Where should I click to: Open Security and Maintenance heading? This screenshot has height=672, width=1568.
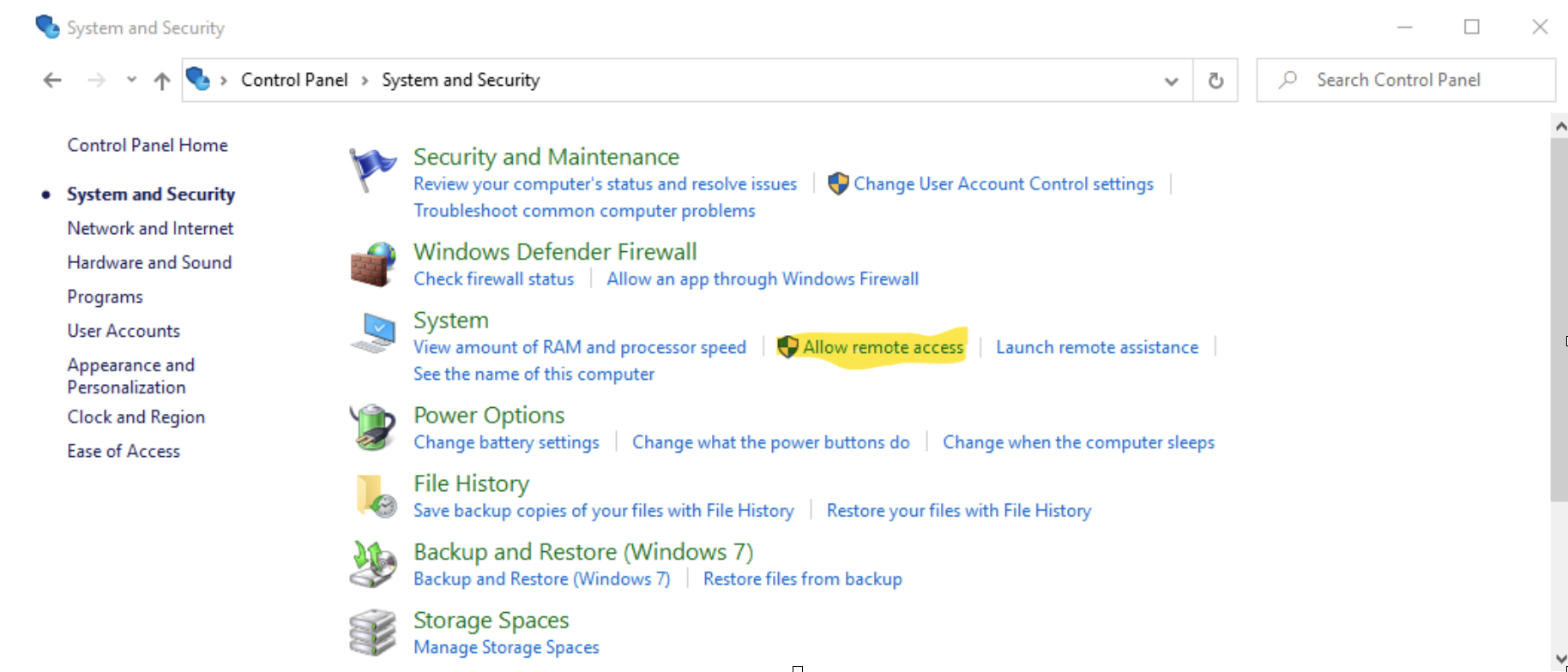[546, 157]
